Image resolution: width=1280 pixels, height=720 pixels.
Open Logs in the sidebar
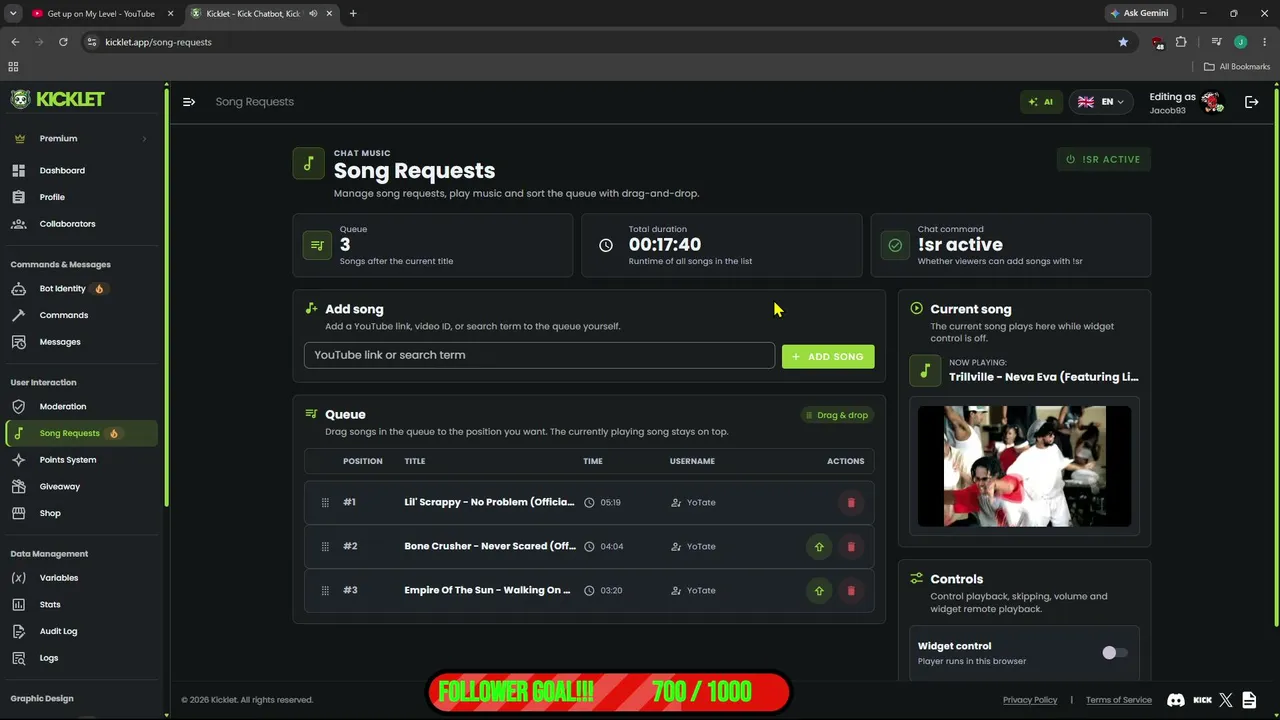tap(79, 658)
